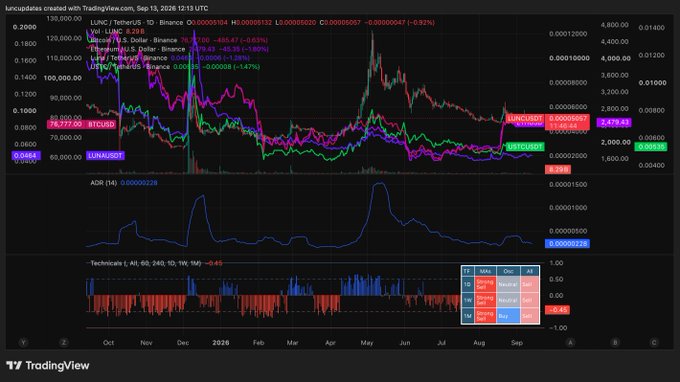
Task: Click 2026 on the time axis
Action: pyautogui.click(x=221, y=343)
